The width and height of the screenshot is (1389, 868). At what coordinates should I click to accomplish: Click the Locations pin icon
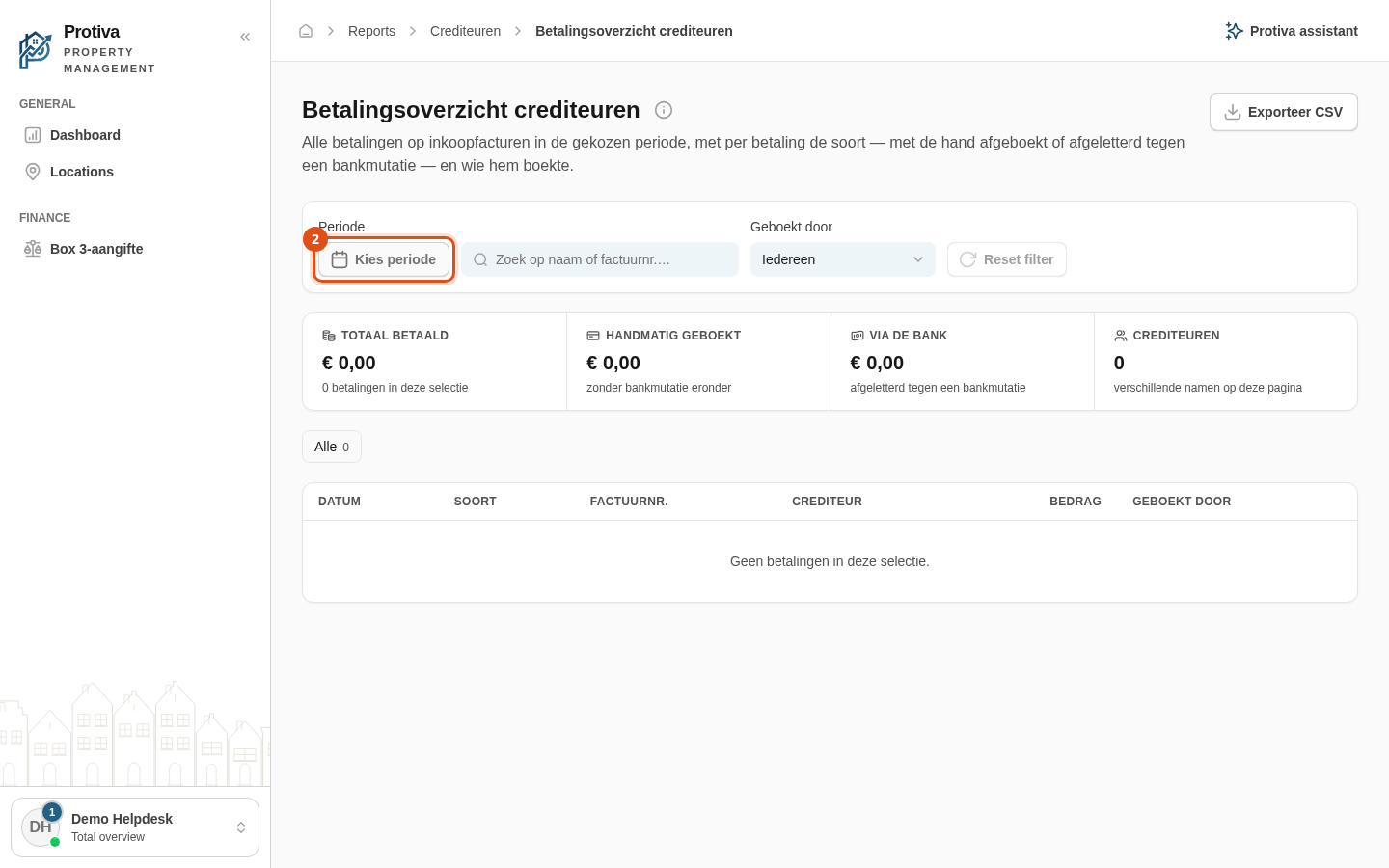tap(33, 172)
